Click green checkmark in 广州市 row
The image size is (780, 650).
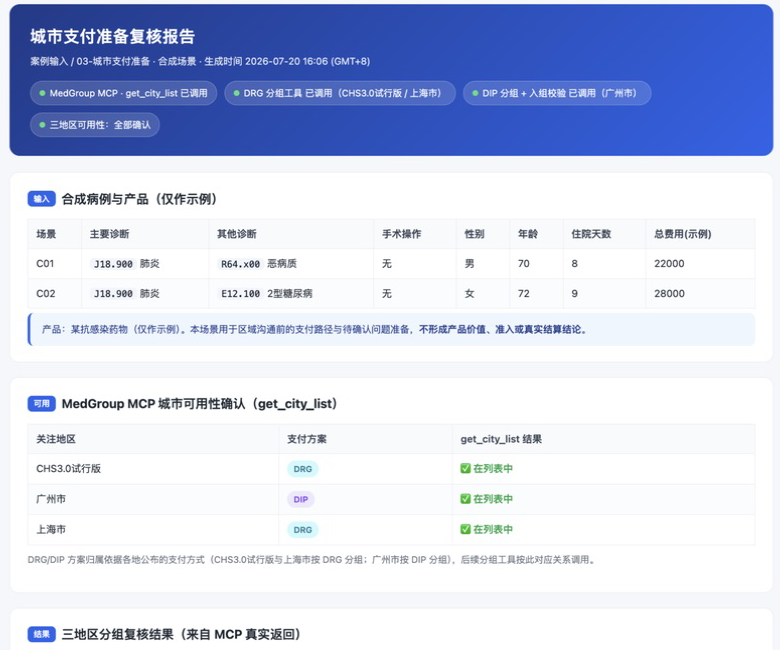click(x=465, y=499)
